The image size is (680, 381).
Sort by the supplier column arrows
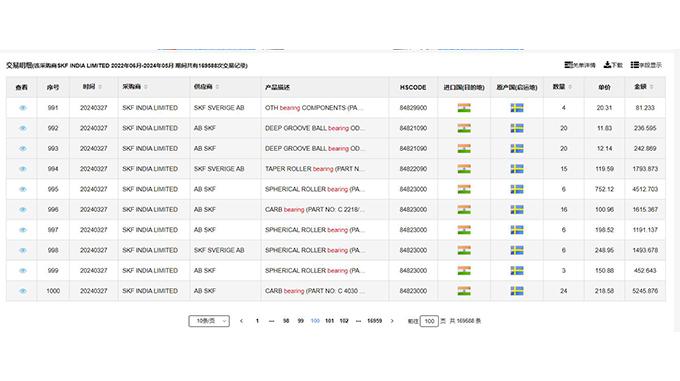tap(217, 87)
